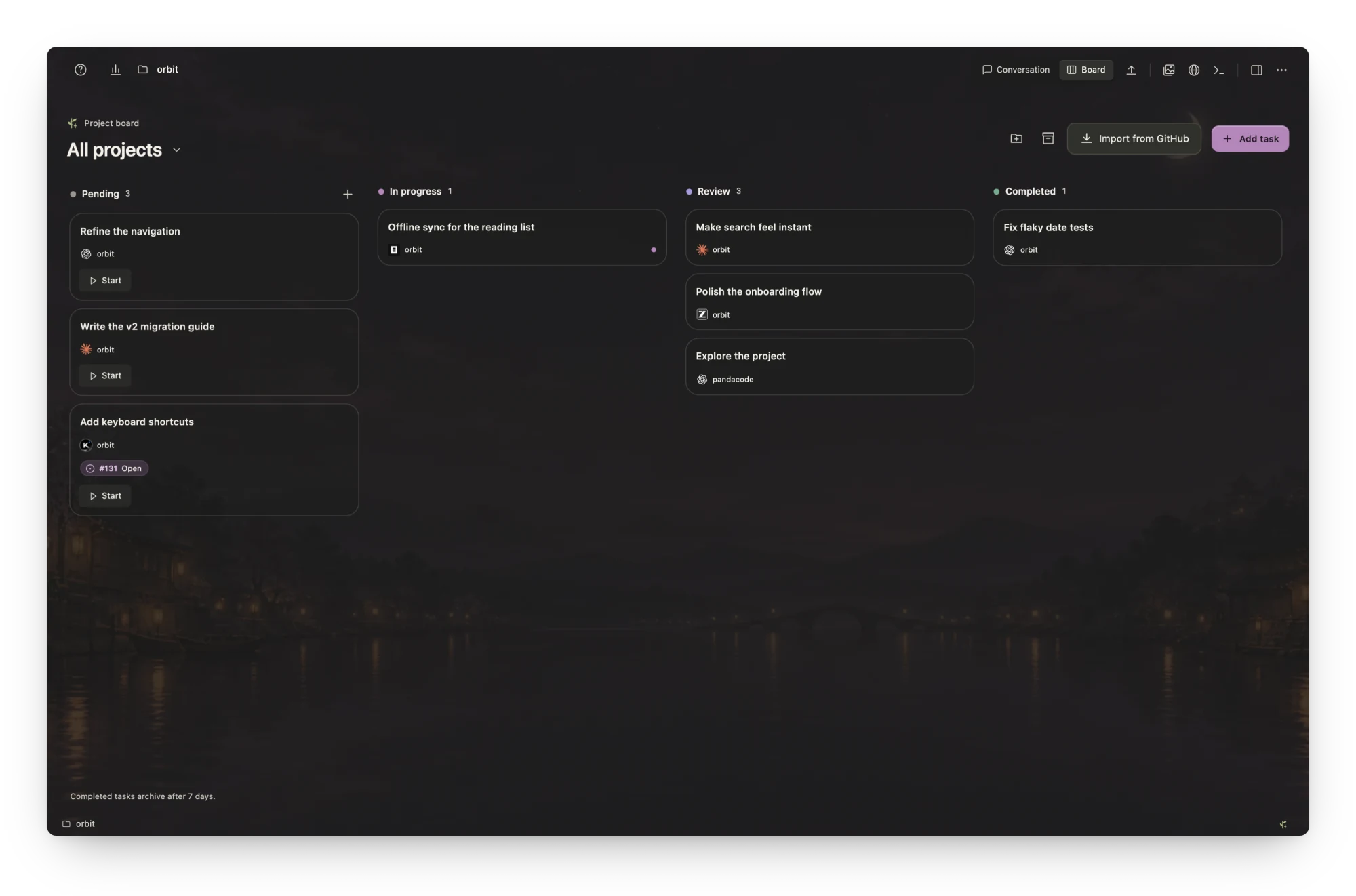Click the starburst icon on Make search card
The width and height of the screenshot is (1356, 896).
pyautogui.click(x=702, y=250)
